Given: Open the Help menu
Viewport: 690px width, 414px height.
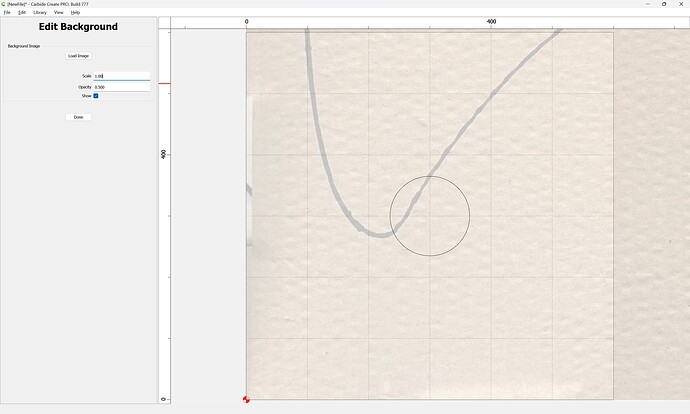Looking at the screenshot, I should click(75, 12).
